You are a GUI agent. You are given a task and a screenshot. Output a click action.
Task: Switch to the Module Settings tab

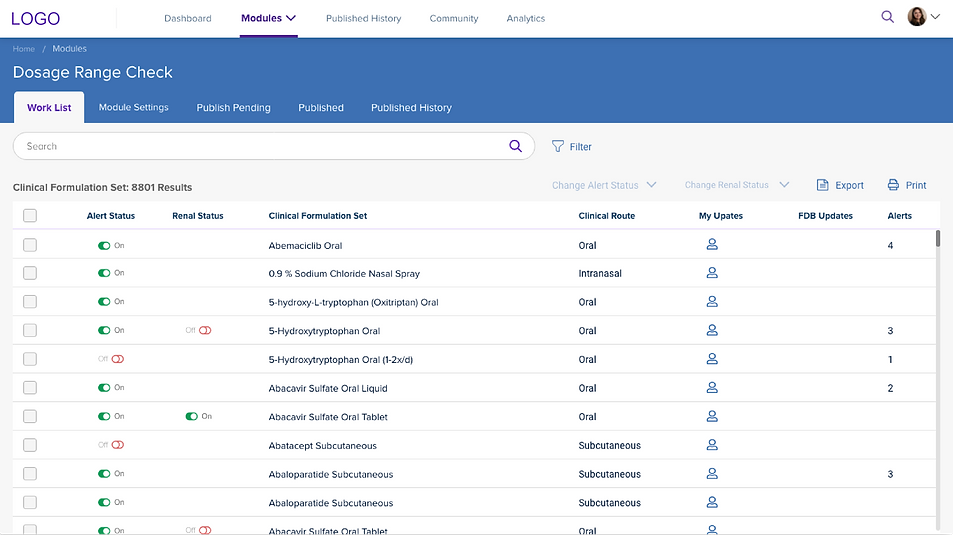[x=134, y=108]
